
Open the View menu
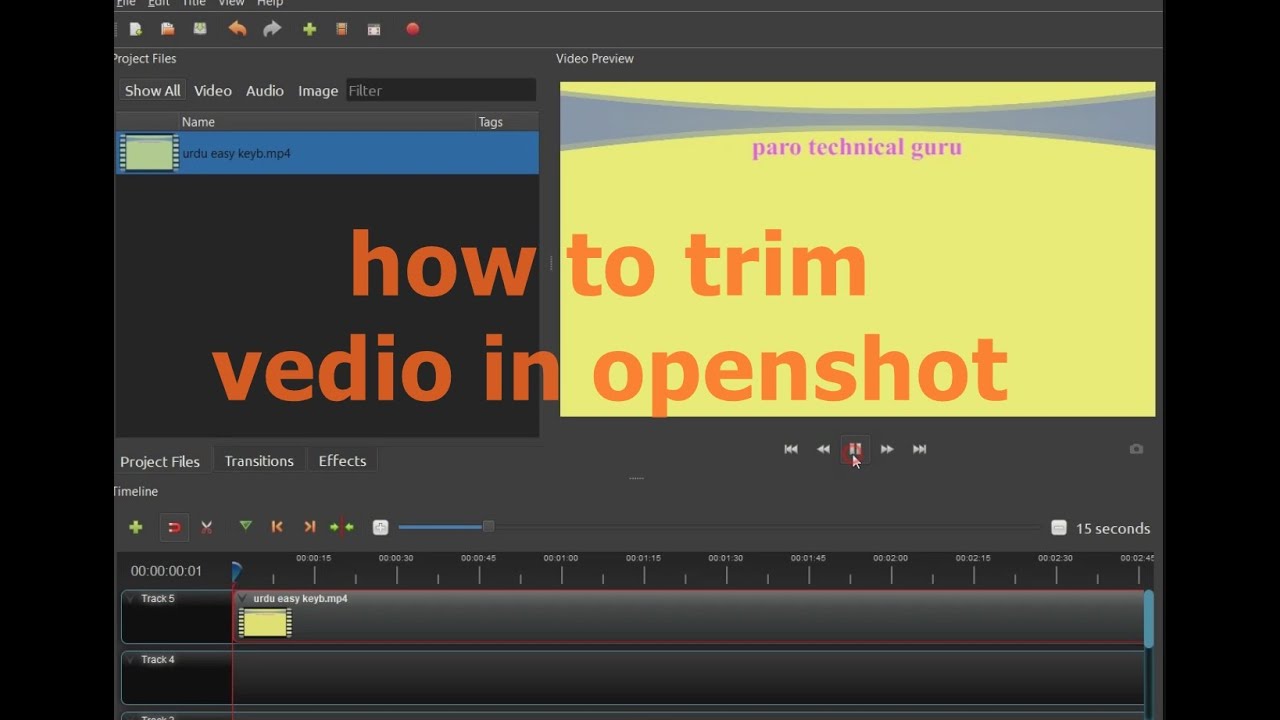coord(231,3)
